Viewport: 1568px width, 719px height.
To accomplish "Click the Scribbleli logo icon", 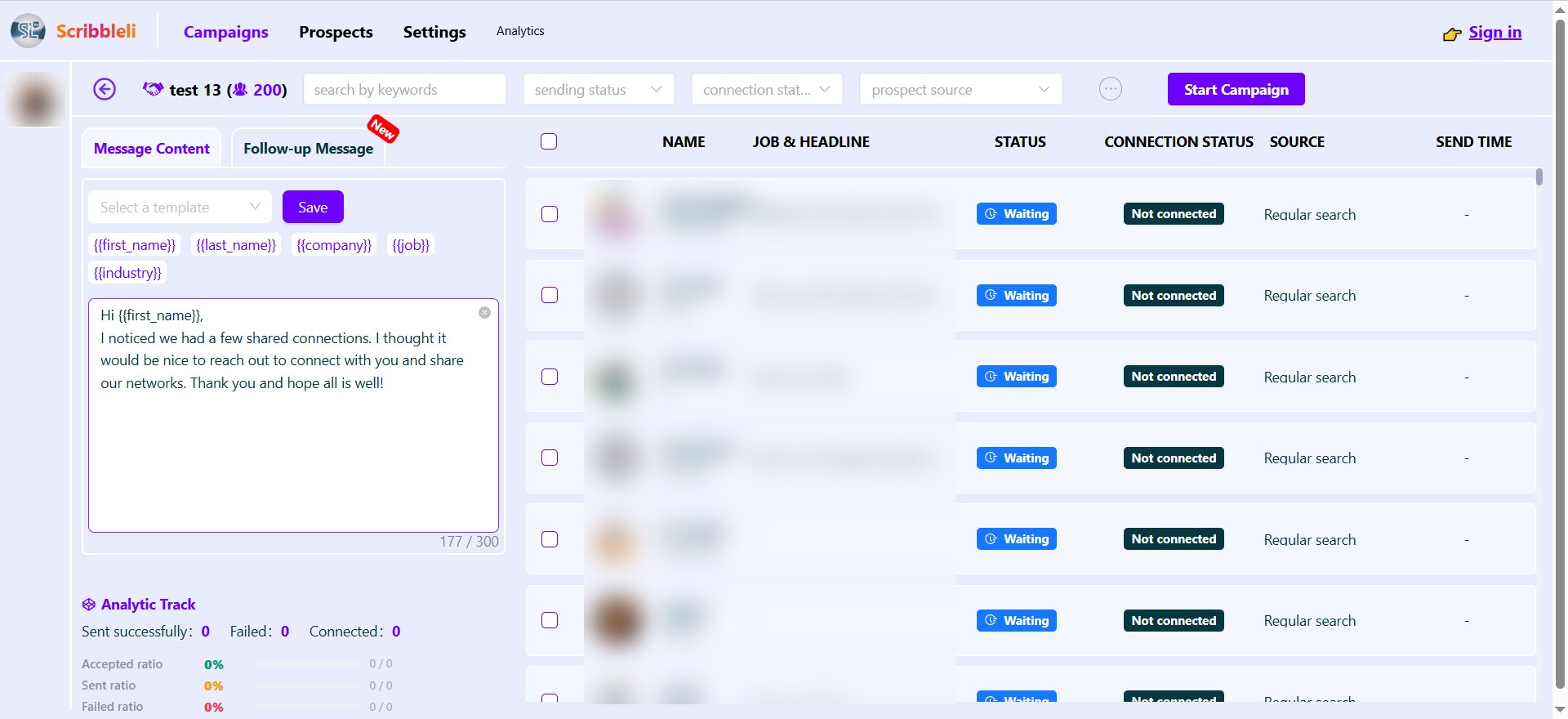I will pos(28,31).
